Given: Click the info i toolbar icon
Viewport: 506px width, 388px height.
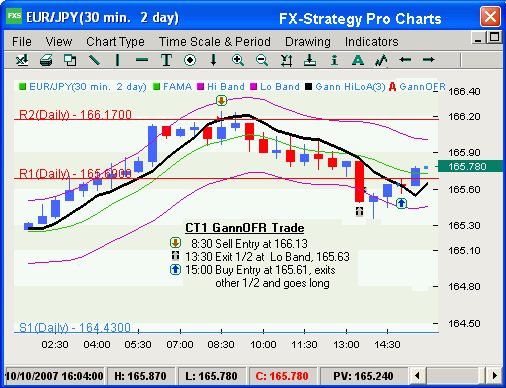Looking at the screenshot, I should [334, 60].
